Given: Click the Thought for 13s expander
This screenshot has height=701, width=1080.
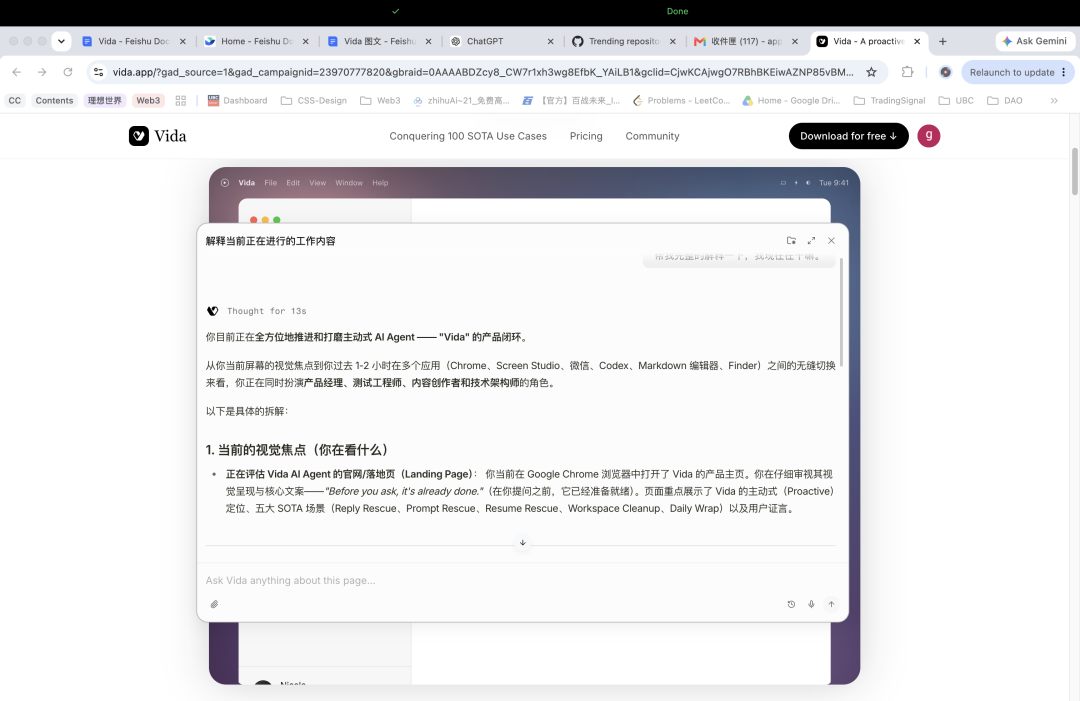Looking at the screenshot, I should [267, 311].
